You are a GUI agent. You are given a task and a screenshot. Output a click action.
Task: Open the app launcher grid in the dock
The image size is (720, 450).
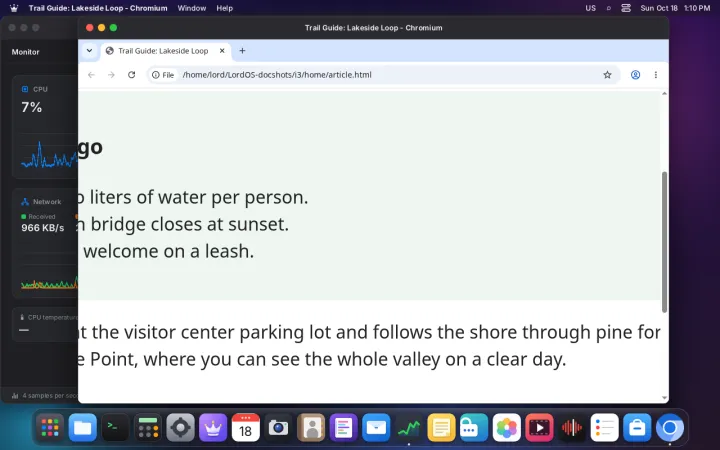click(50, 428)
